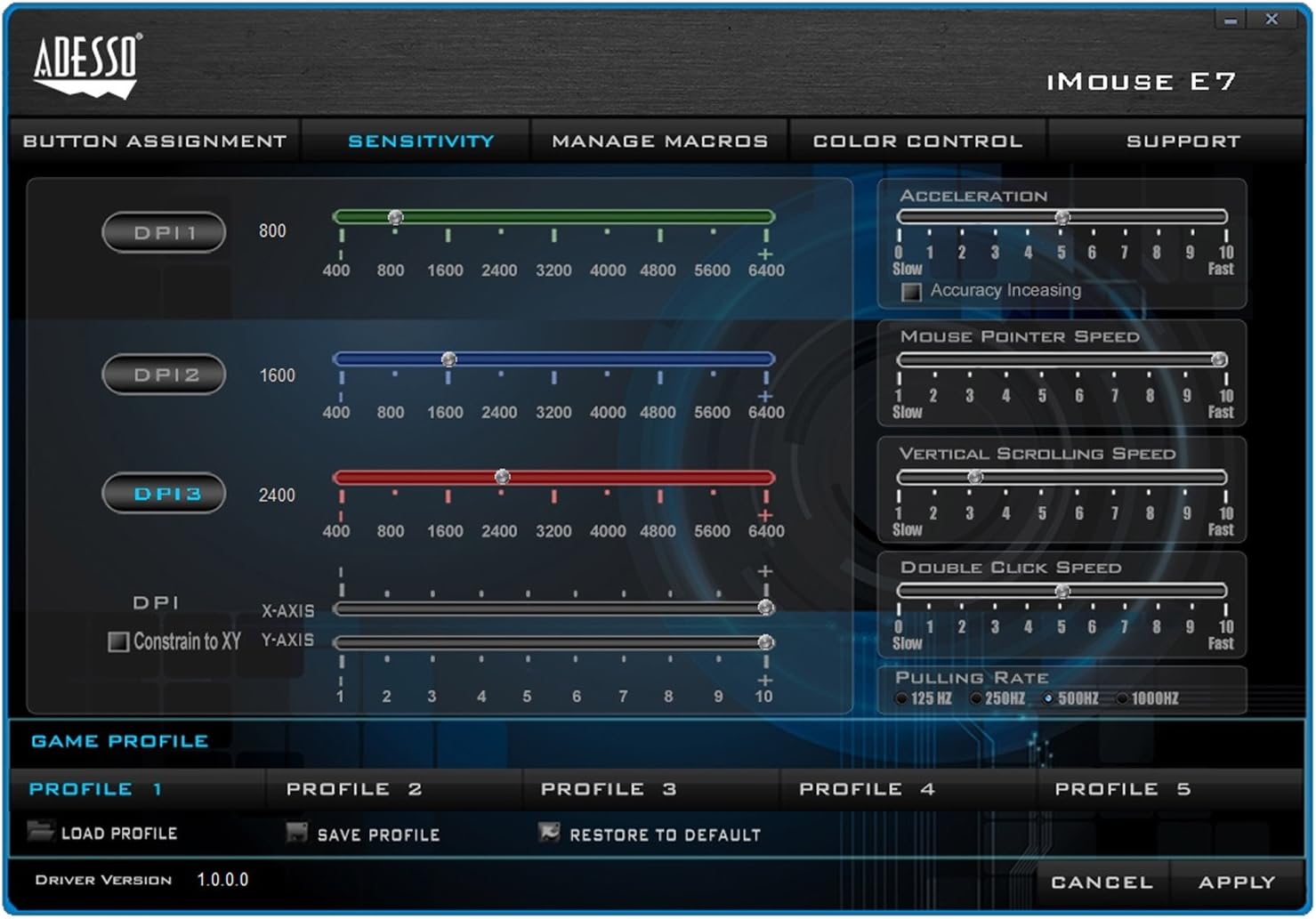The width and height of the screenshot is (1316, 919).
Task: Toggle the Constrain to XY checkbox
Action: 117,641
